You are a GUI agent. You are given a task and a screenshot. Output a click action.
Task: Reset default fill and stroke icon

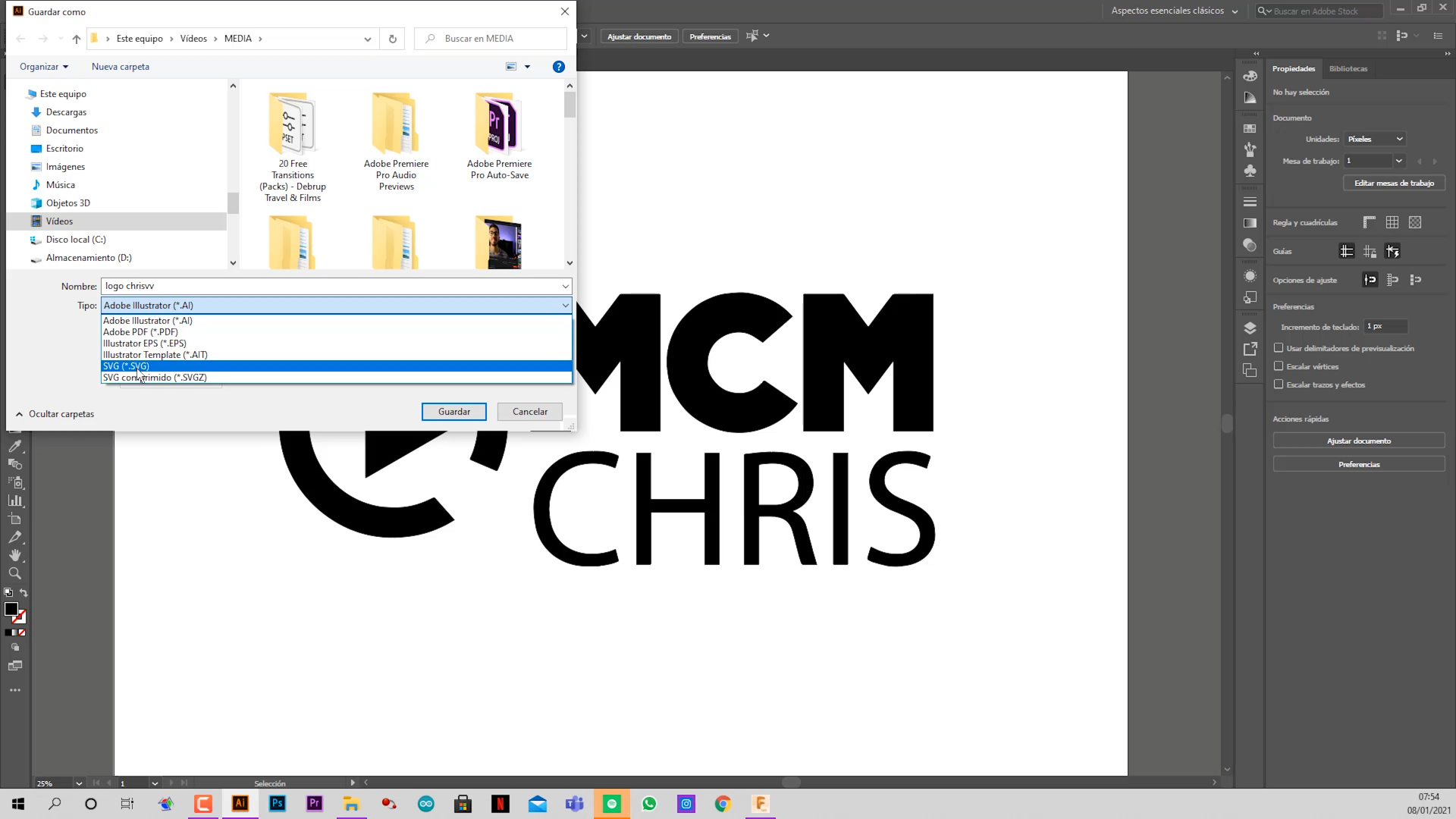(x=8, y=592)
